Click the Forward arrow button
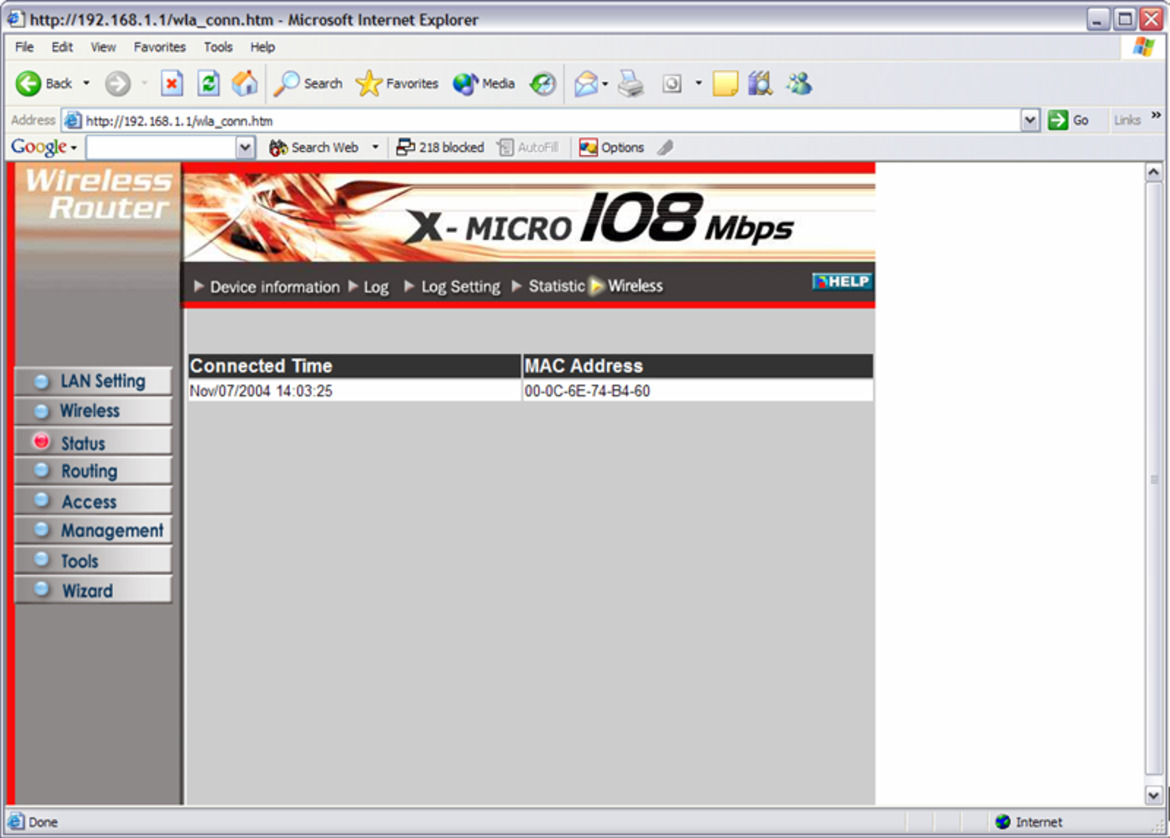 (117, 84)
